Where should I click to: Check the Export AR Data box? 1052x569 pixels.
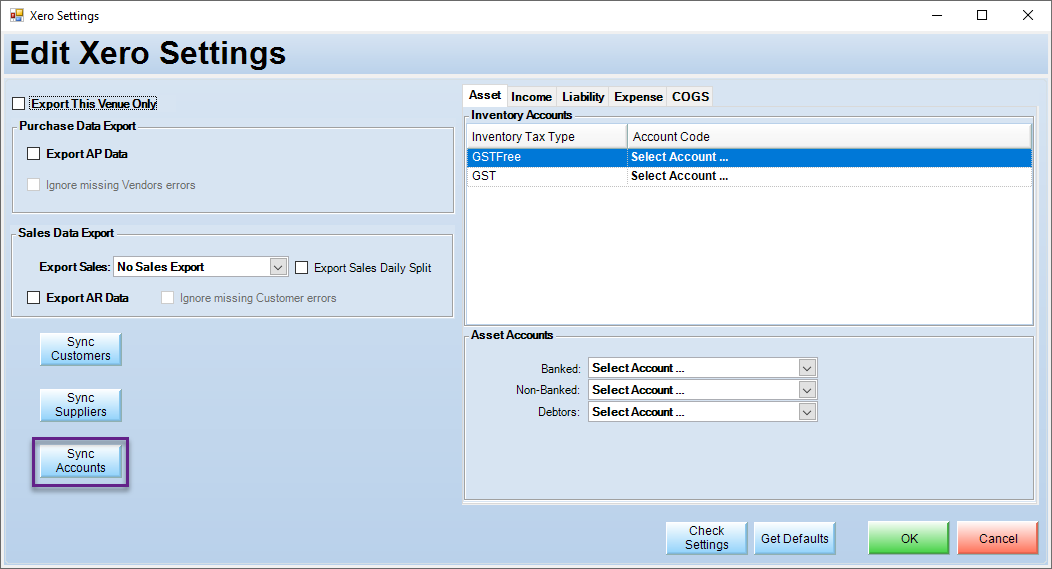pos(34,297)
